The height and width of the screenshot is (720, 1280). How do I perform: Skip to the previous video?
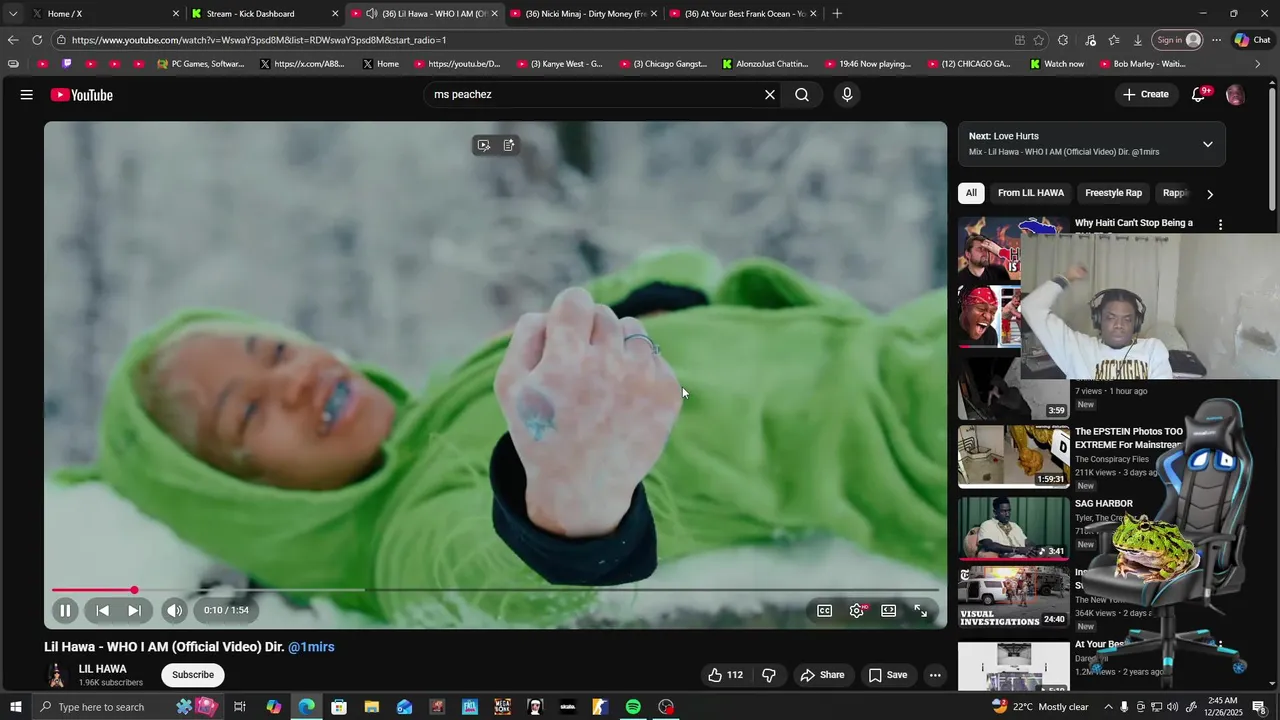(102, 610)
